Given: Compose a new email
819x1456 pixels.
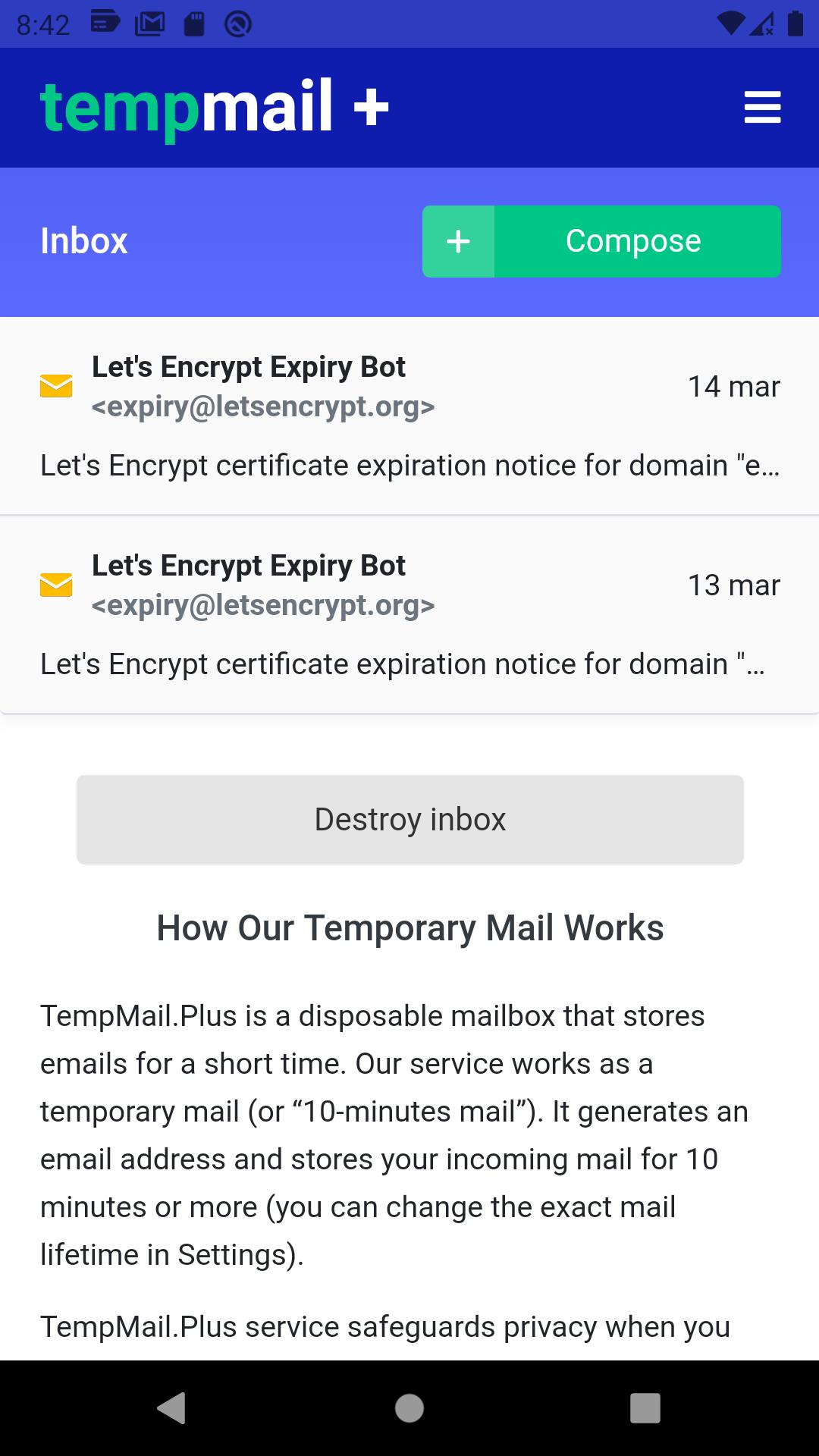Looking at the screenshot, I should click(601, 241).
